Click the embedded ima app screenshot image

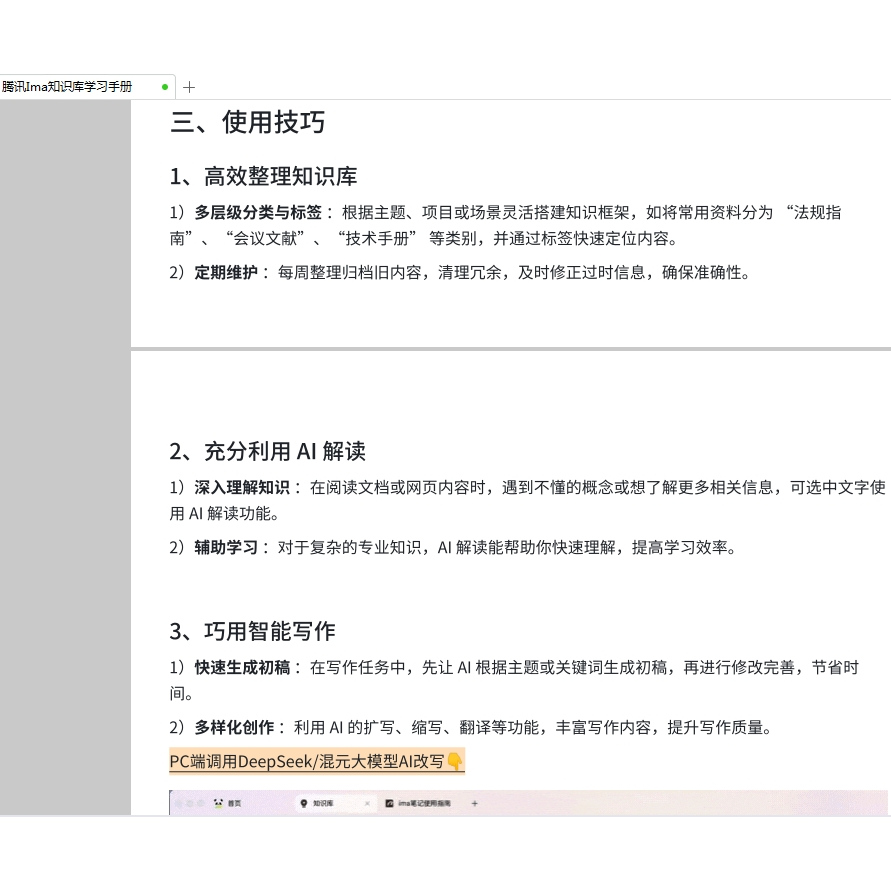coord(528,802)
